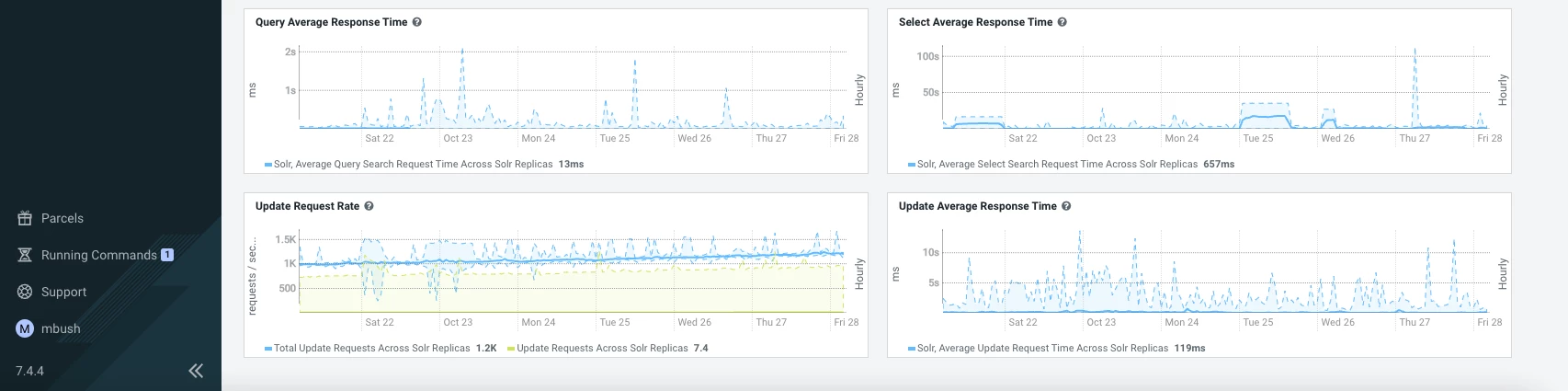Open Update Request Rate chart title
1568x391 pixels.
(x=307, y=206)
